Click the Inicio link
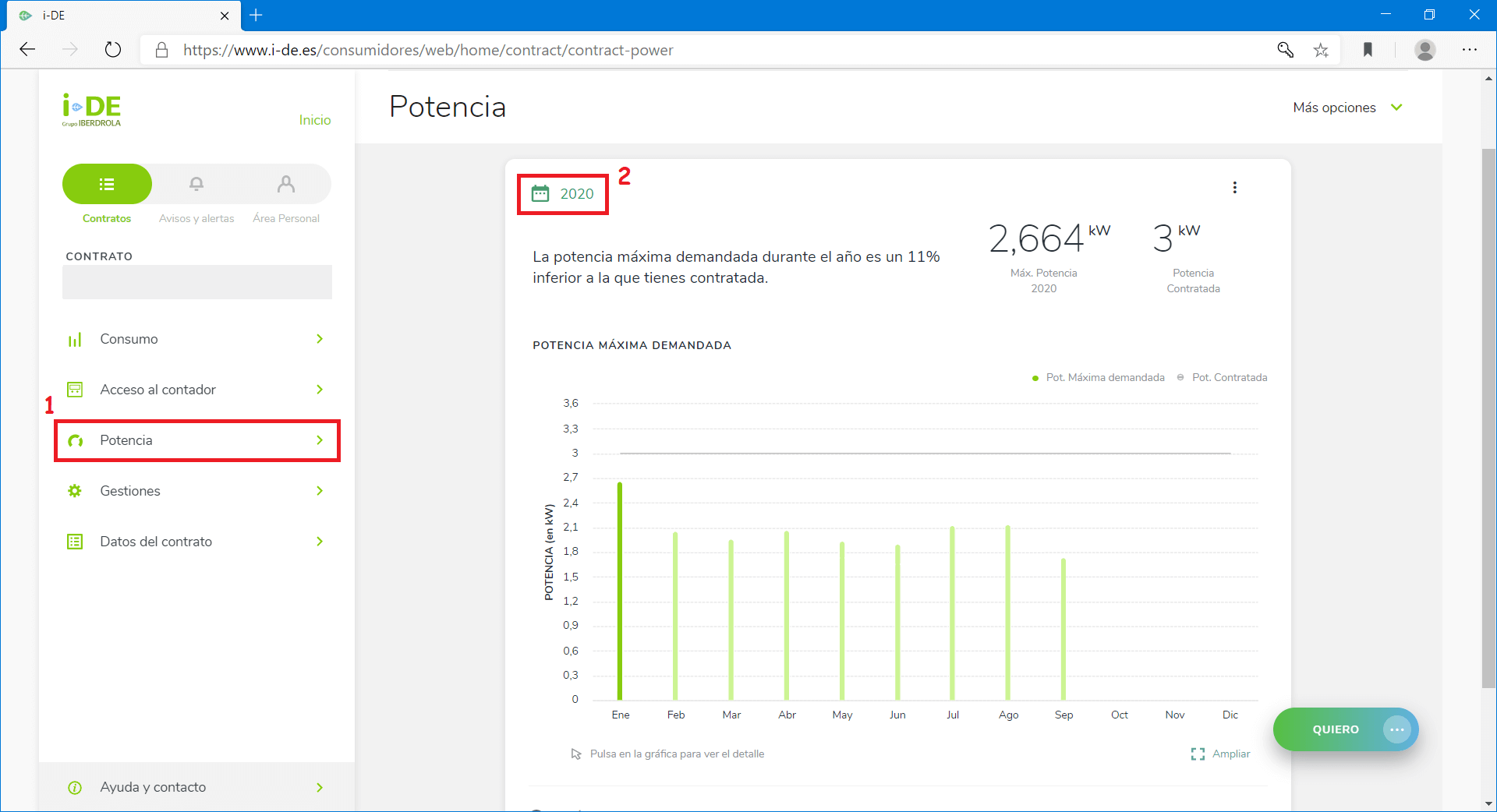 click(x=315, y=120)
